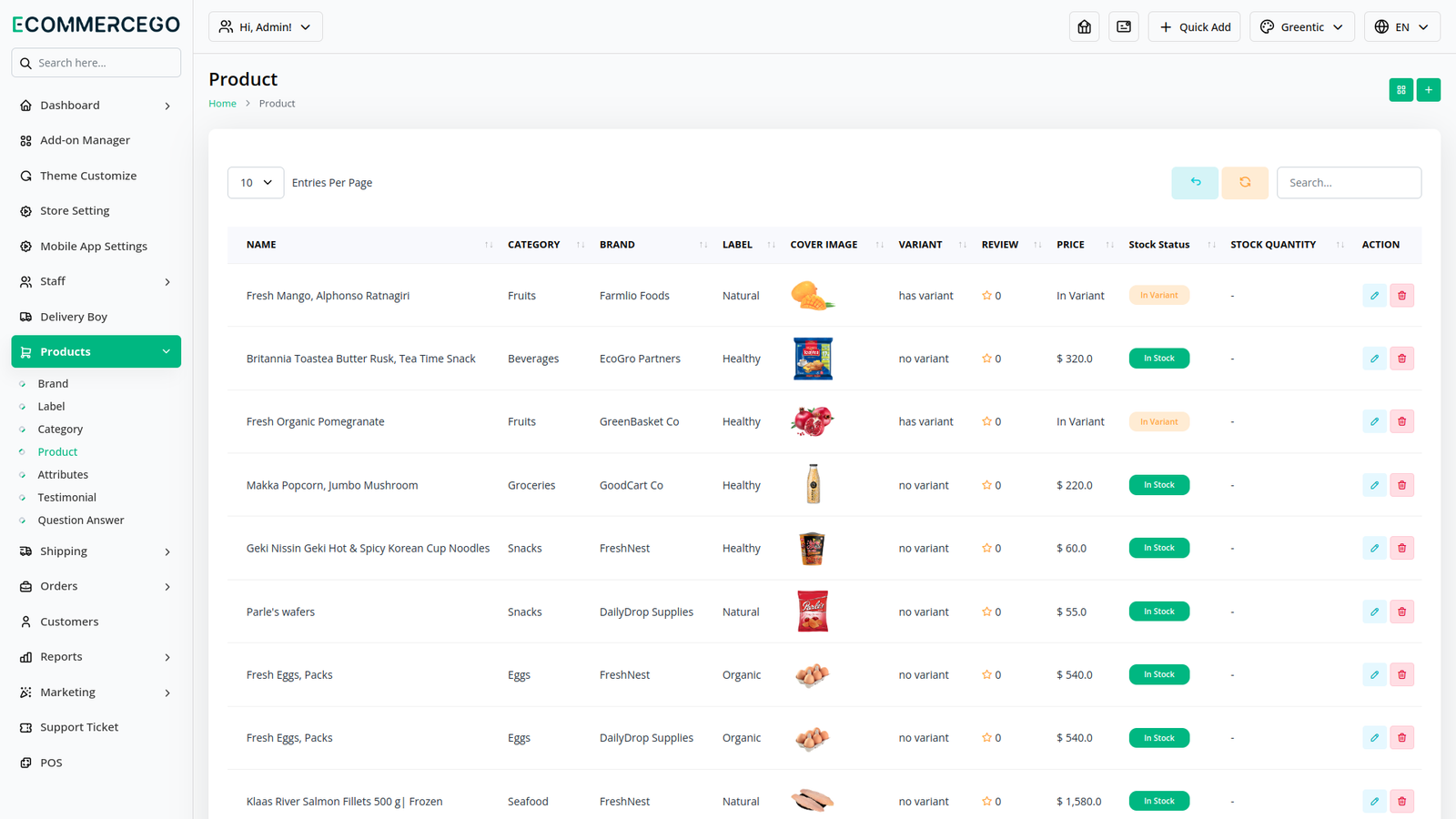Screen dimensions: 1456x819
Task: Edit the Fresh Mango product row
Action: tap(1374, 296)
